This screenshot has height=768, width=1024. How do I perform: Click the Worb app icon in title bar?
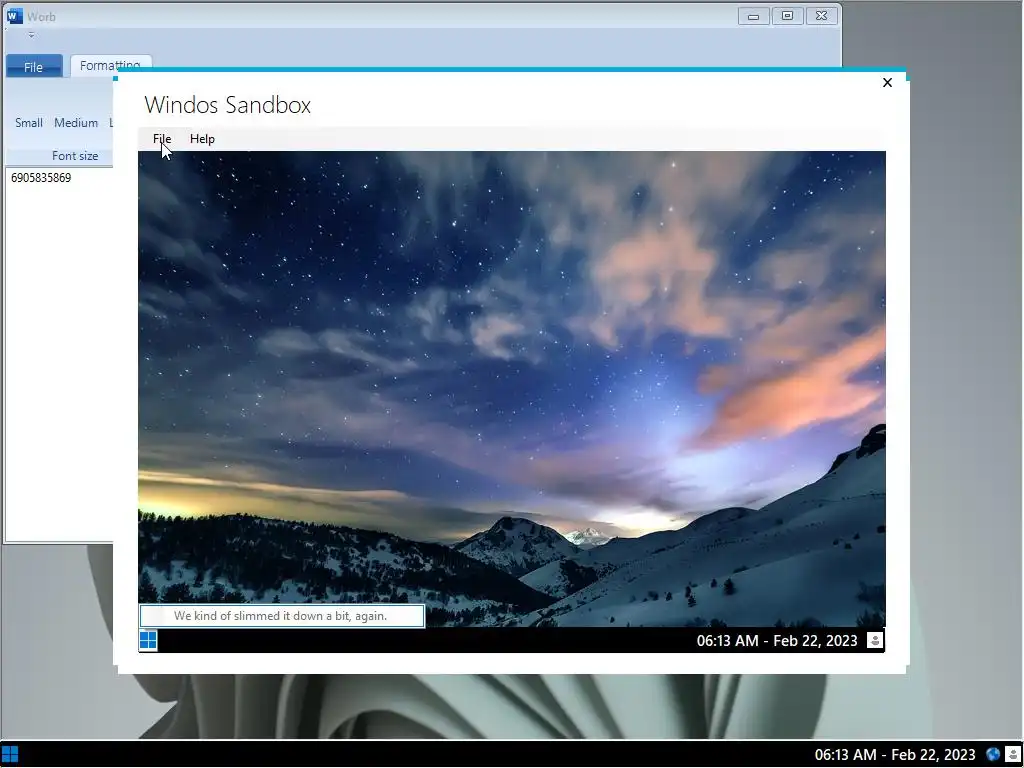[x=14, y=16]
